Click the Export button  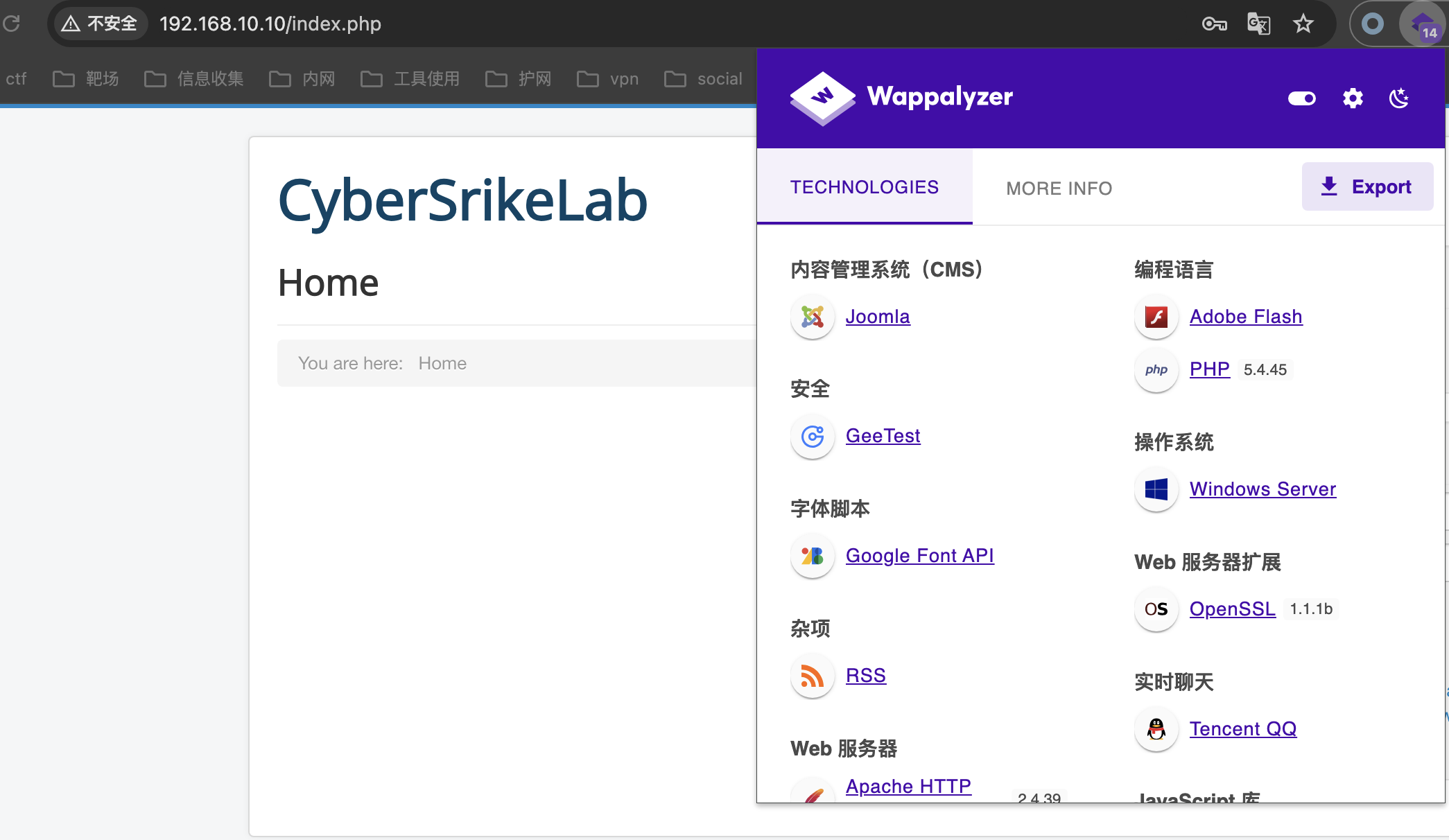[x=1367, y=186]
